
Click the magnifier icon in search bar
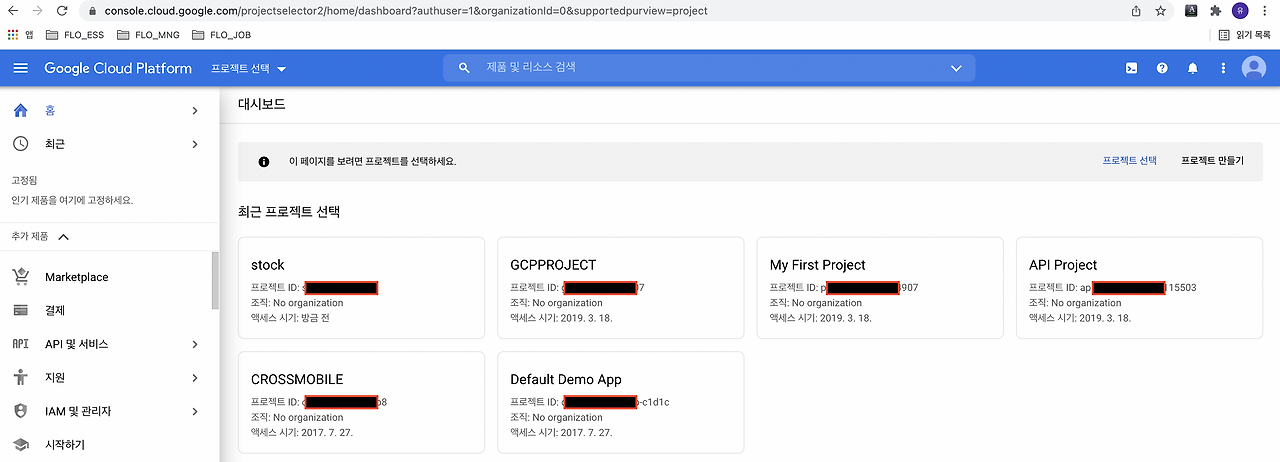point(464,68)
